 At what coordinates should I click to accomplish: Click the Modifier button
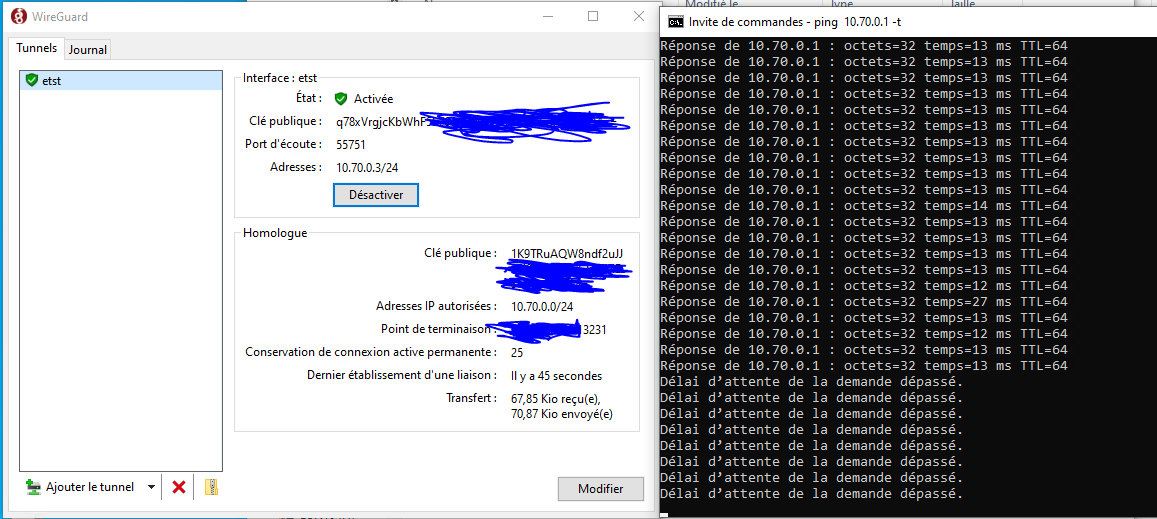tap(601, 489)
